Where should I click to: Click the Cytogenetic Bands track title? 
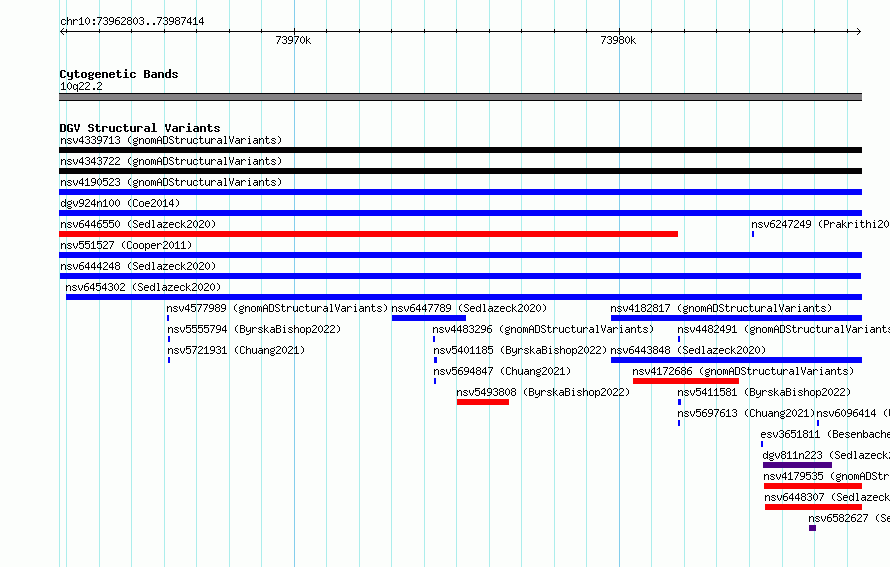point(119,74)
